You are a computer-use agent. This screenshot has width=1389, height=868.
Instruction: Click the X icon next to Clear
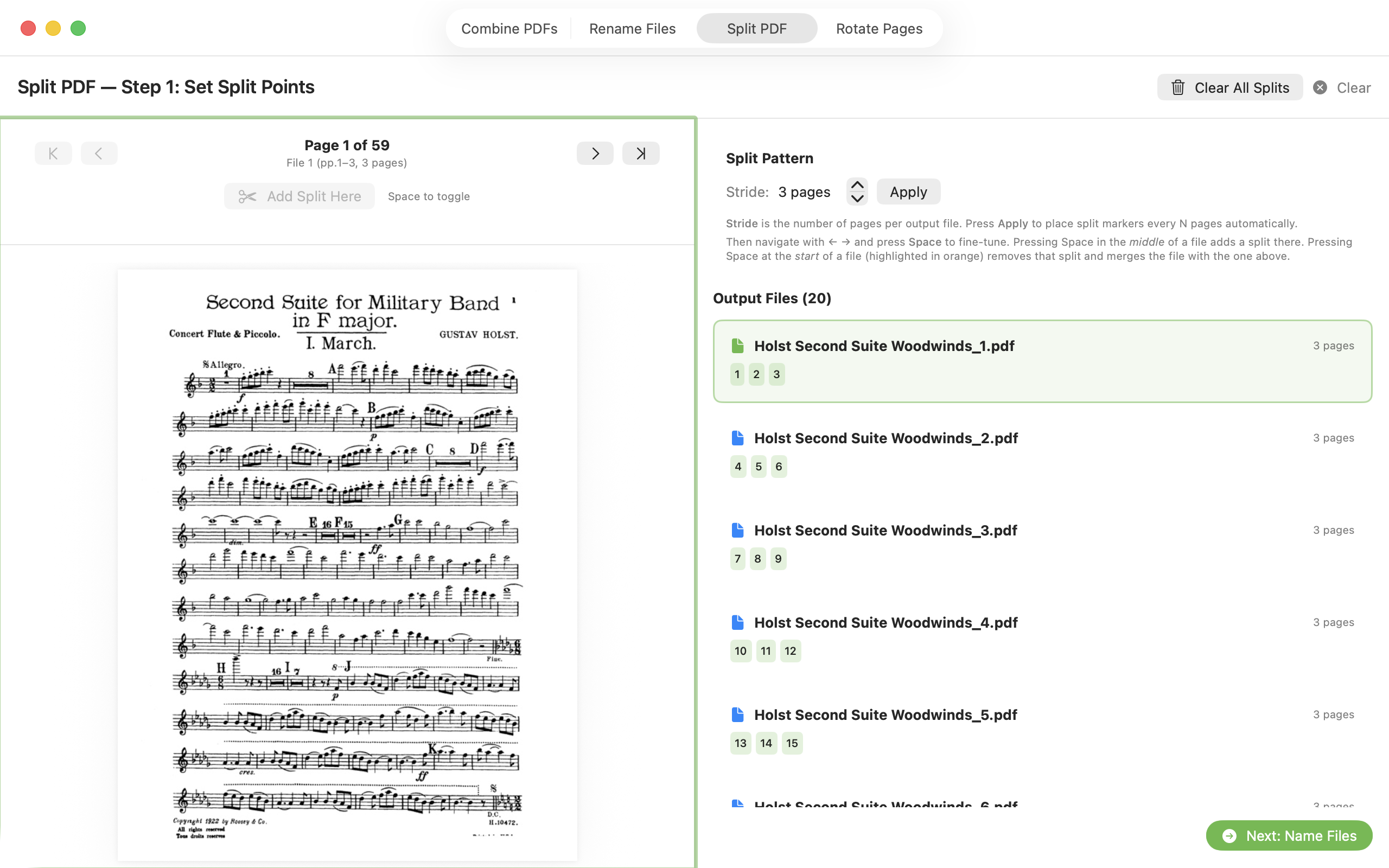pos(1320,87)
